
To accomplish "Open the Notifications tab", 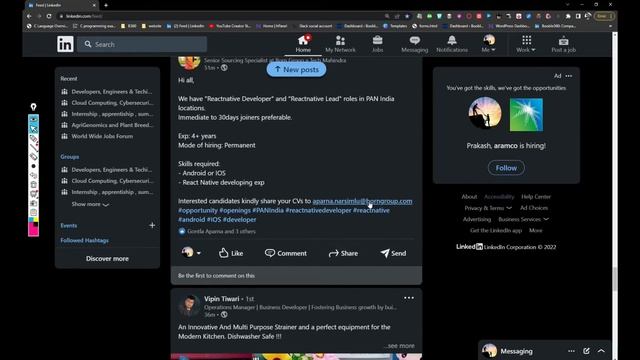I will pyautogui.click(x=452, y=44).
